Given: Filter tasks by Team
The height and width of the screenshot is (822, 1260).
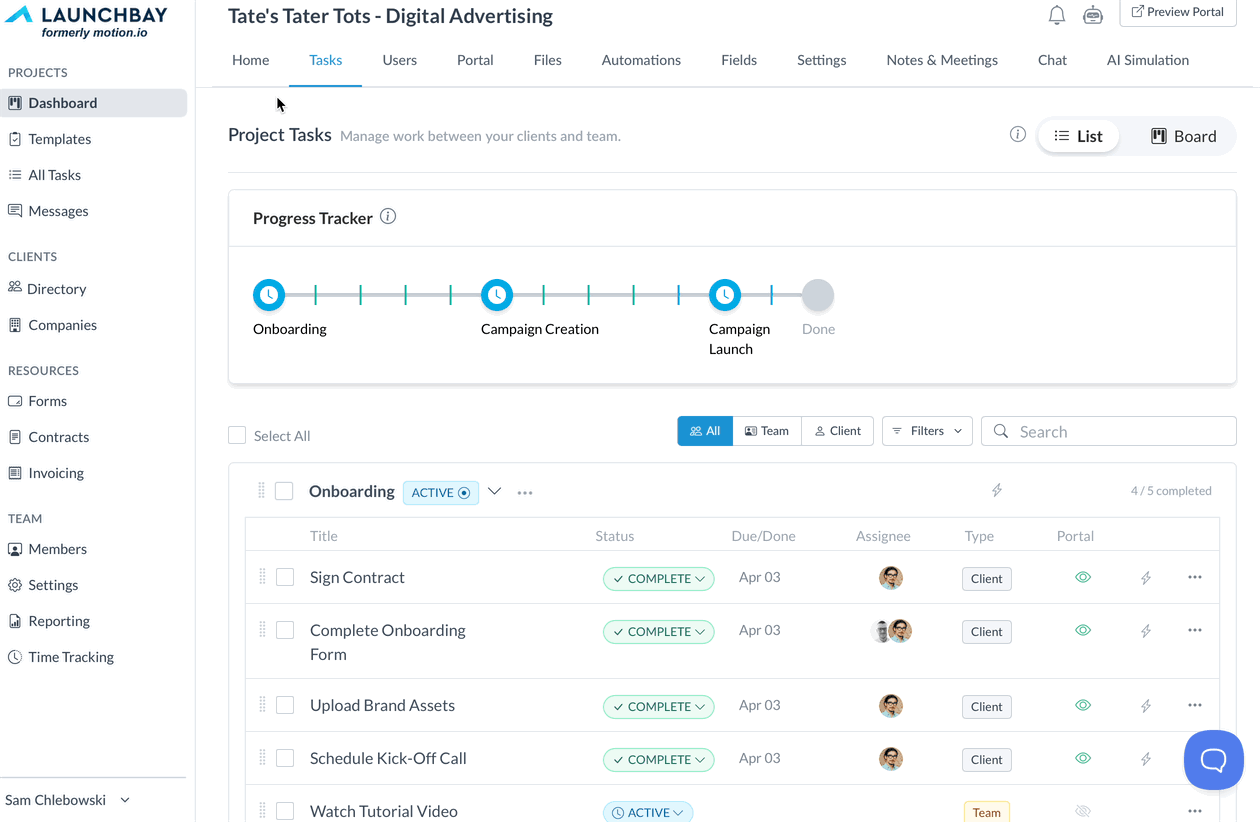Looking at the screenshot, I should click(x=767, y=431).
